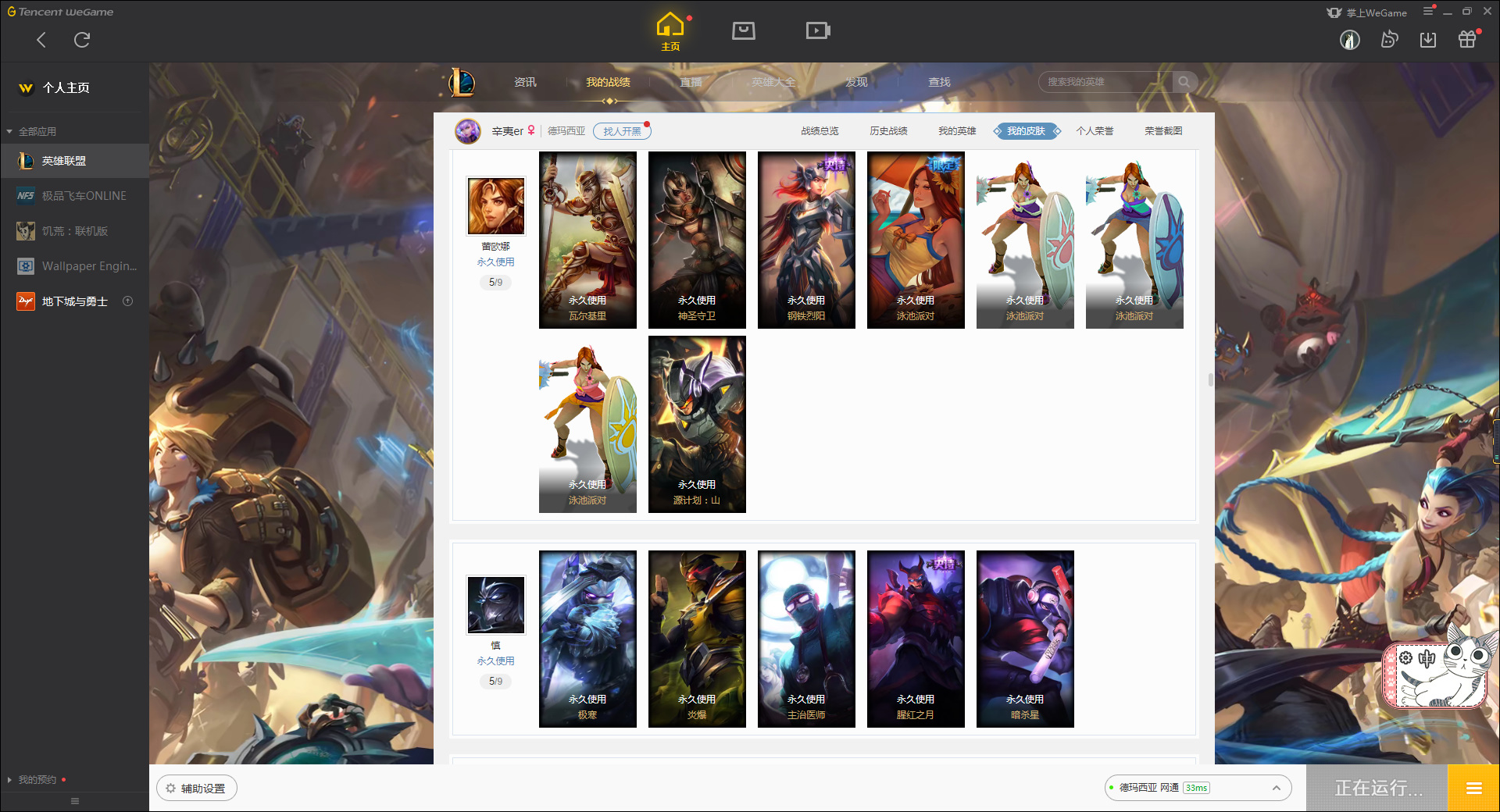Select 饥荒：联机版 in the app list

74,231
